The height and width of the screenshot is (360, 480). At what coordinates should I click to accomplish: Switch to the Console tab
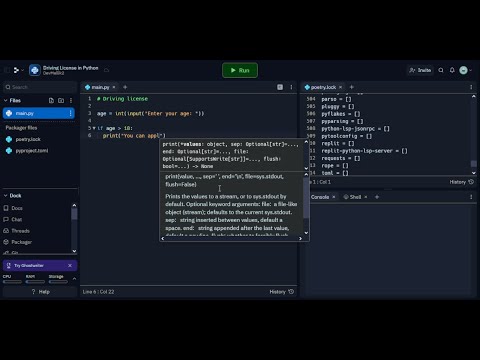click(x=320, y=197)
